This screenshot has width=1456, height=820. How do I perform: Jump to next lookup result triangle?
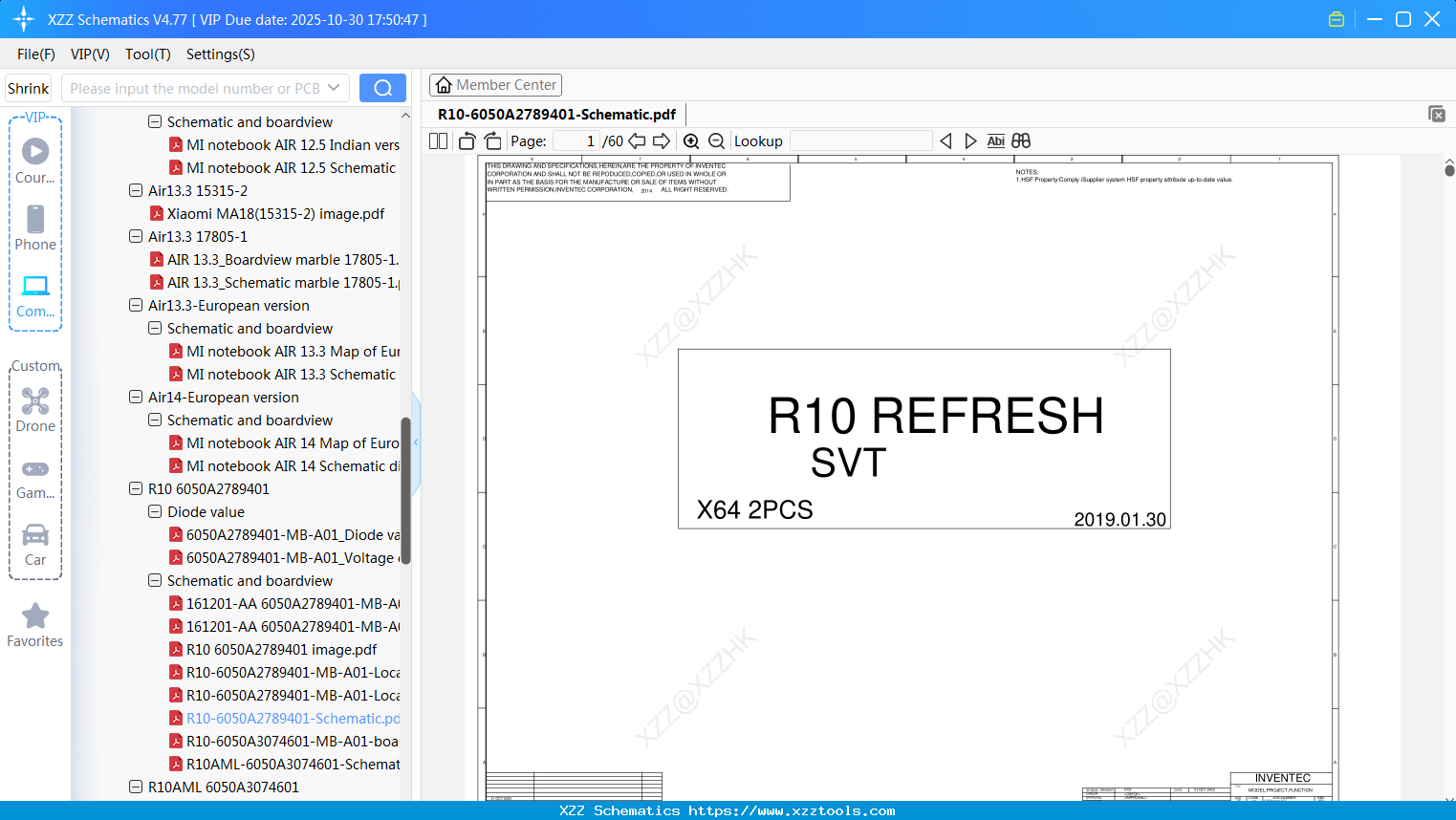click(x=970, y=141)
